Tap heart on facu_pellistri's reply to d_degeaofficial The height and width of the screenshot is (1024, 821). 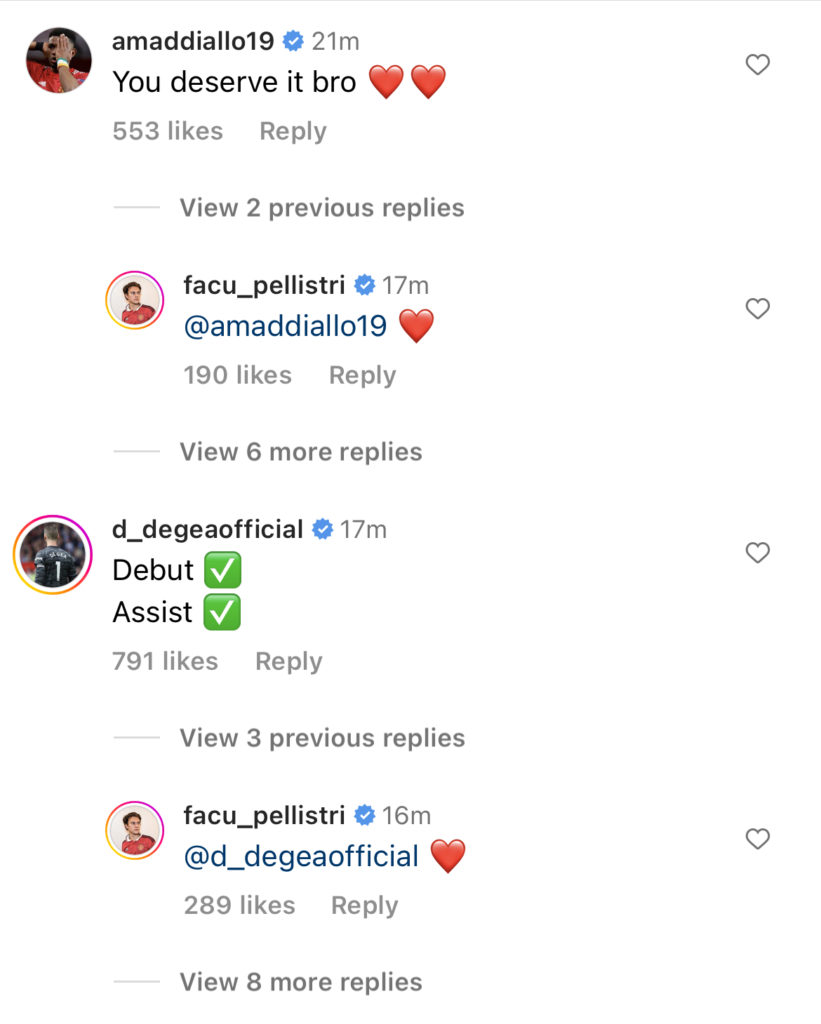tap(758, 839)
